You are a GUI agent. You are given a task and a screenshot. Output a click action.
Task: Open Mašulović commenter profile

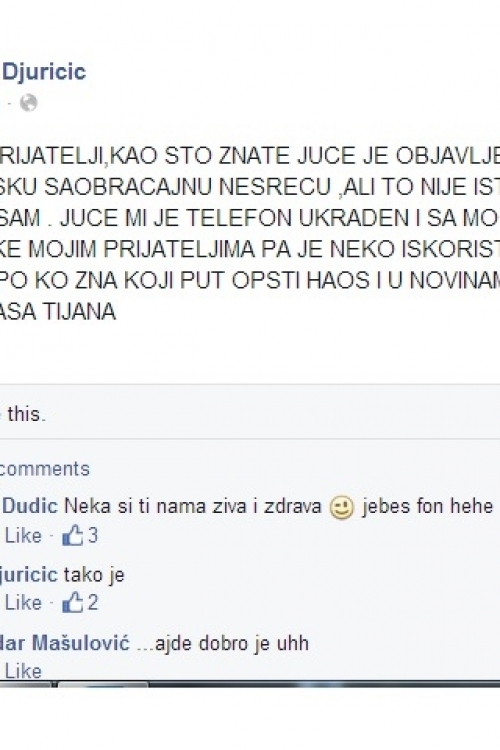(65, 643)
